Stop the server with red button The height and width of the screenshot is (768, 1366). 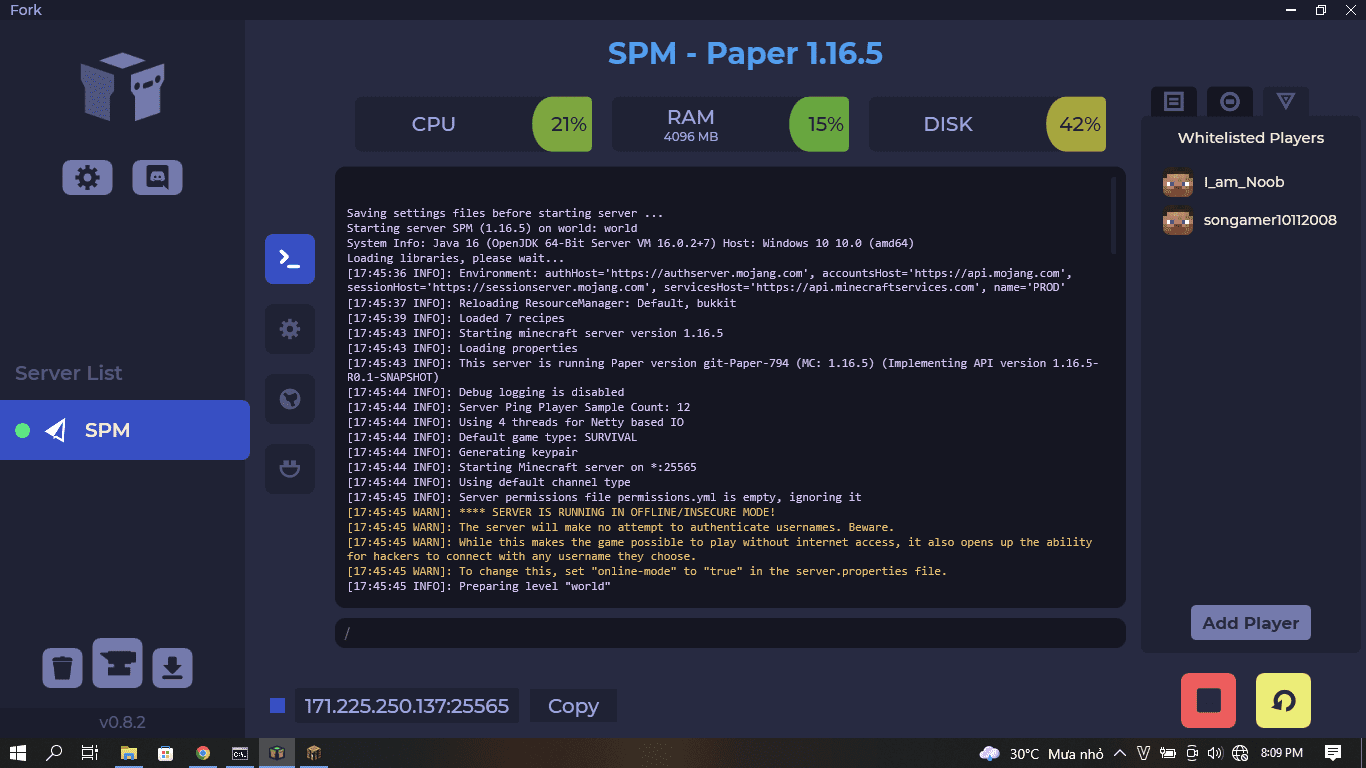[x=1208, y=700]
